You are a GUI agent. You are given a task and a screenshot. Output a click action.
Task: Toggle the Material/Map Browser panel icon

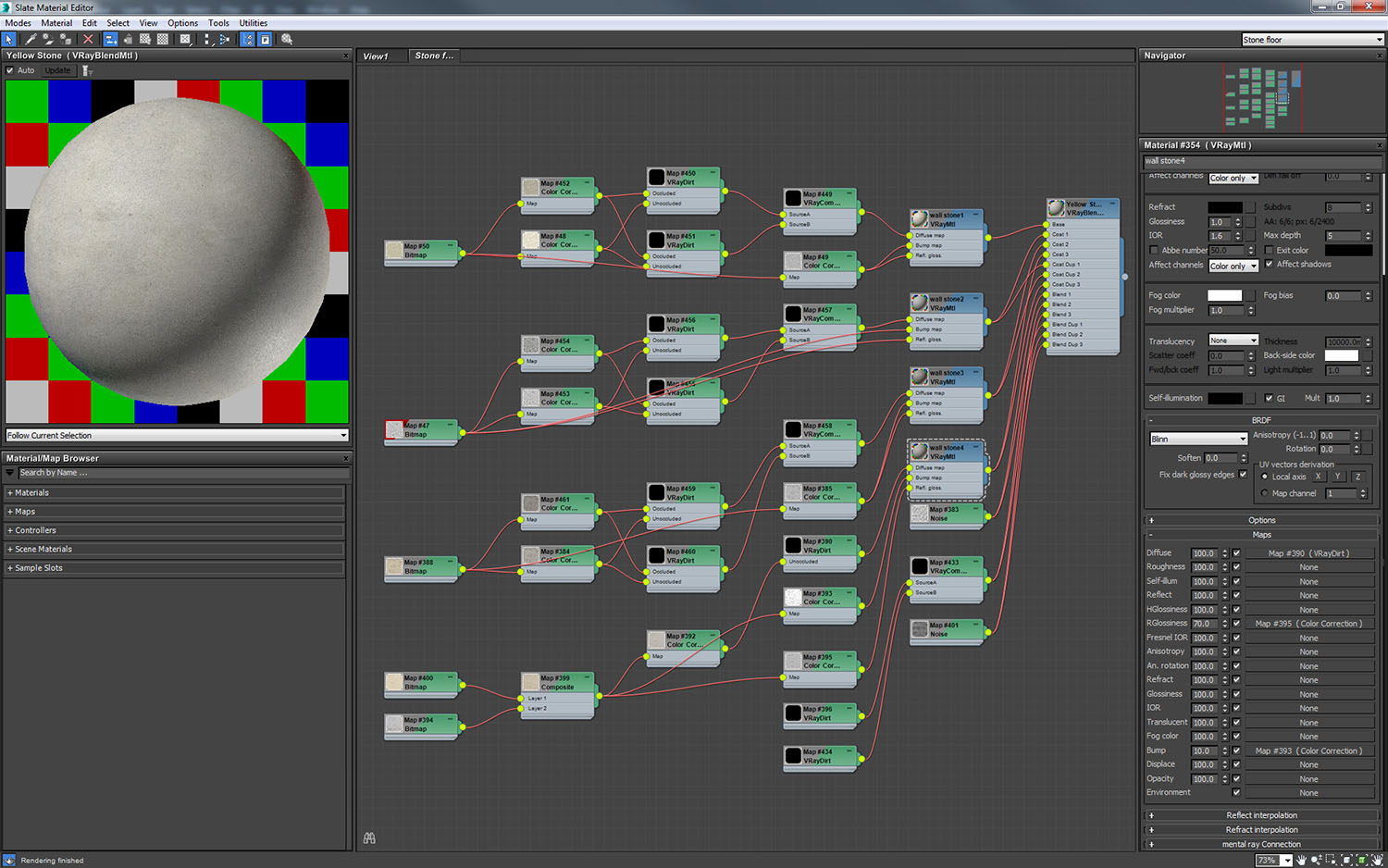click(247, 40)
